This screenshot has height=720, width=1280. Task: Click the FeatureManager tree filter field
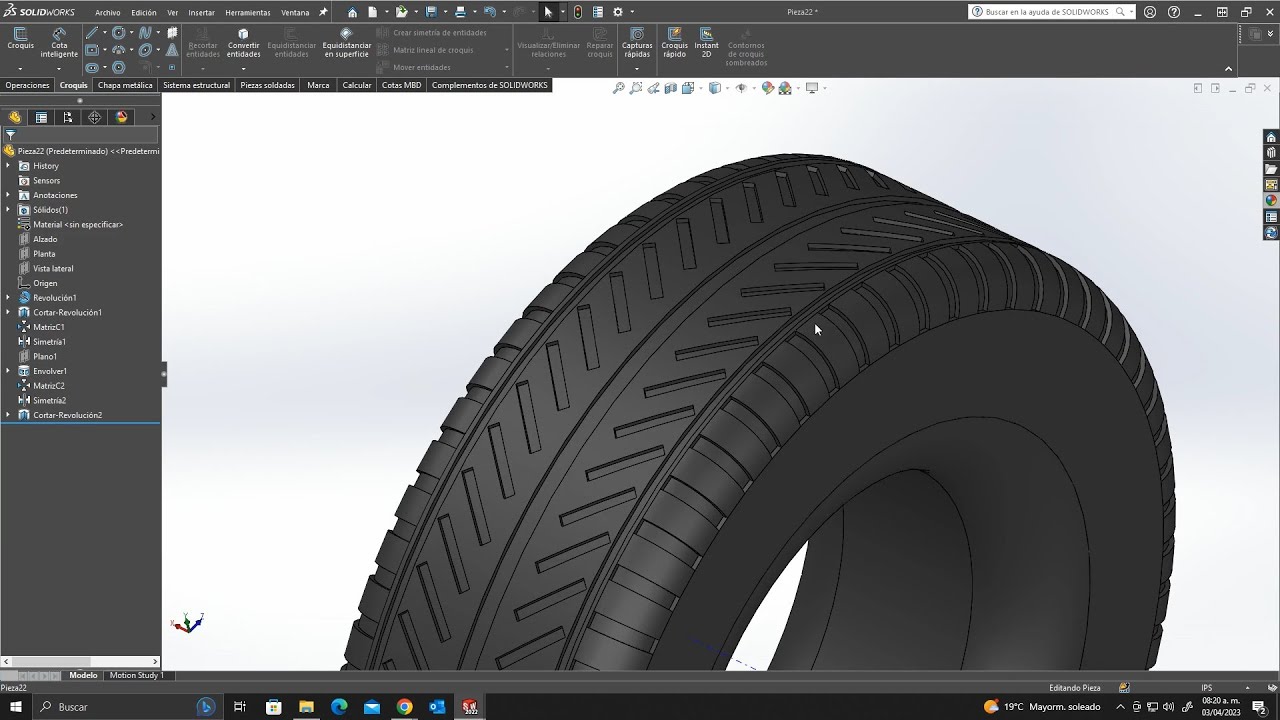tap(80, 135)
